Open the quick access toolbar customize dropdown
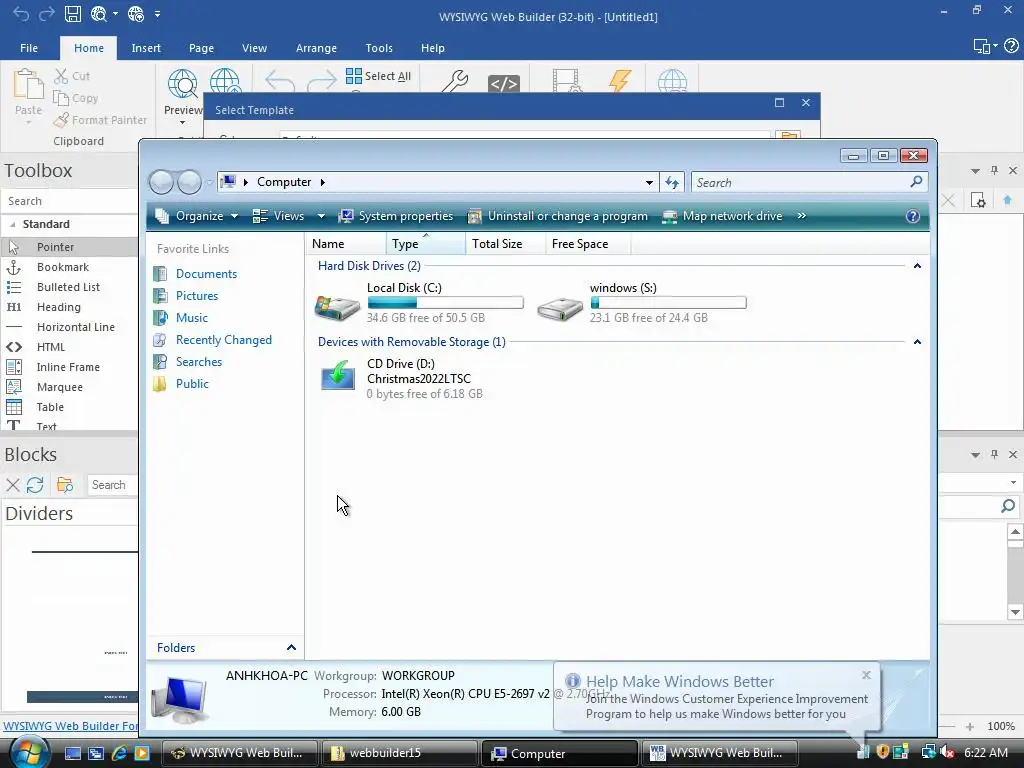This screenshot has width=1024, height=768. coord(157,14)
